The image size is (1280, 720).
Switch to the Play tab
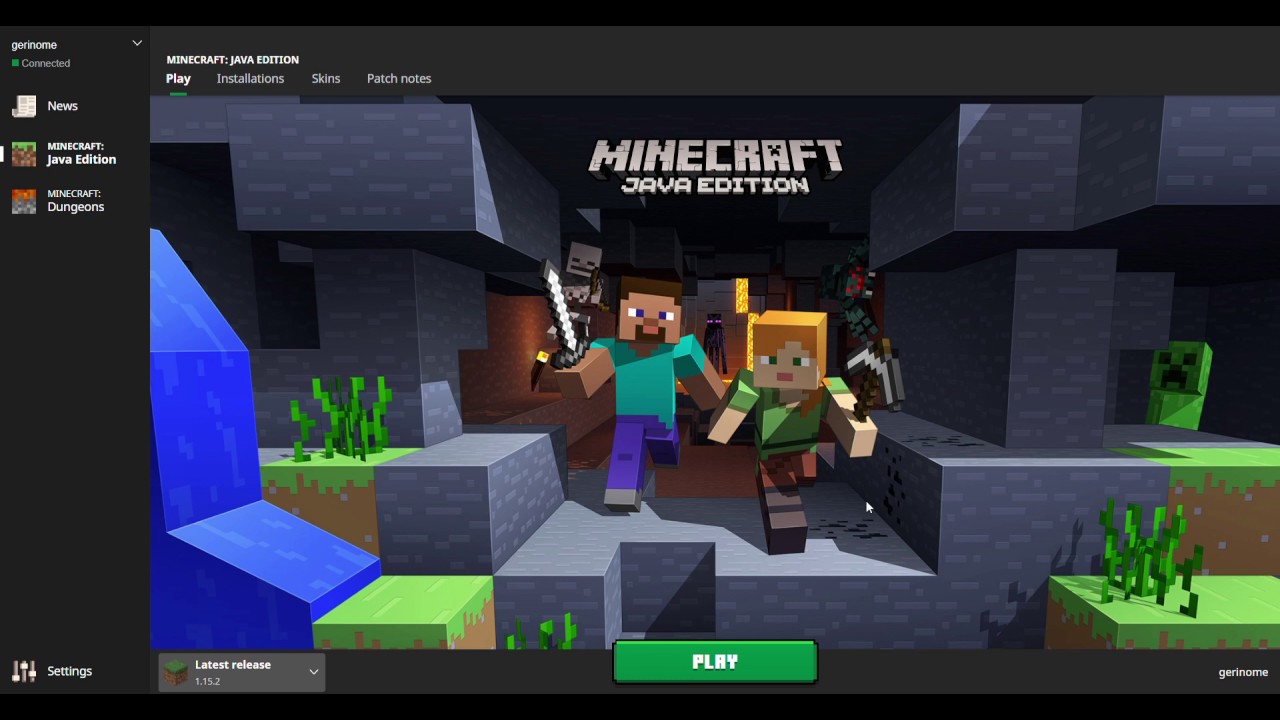click(178, 78)
